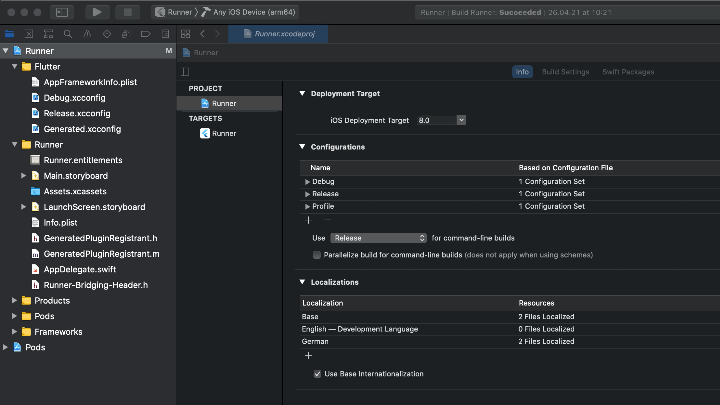Viewport: 720px width, 405px height.
Task: Open the Source Control navigator
Action: pyautogui.click(x=29, y=34)
